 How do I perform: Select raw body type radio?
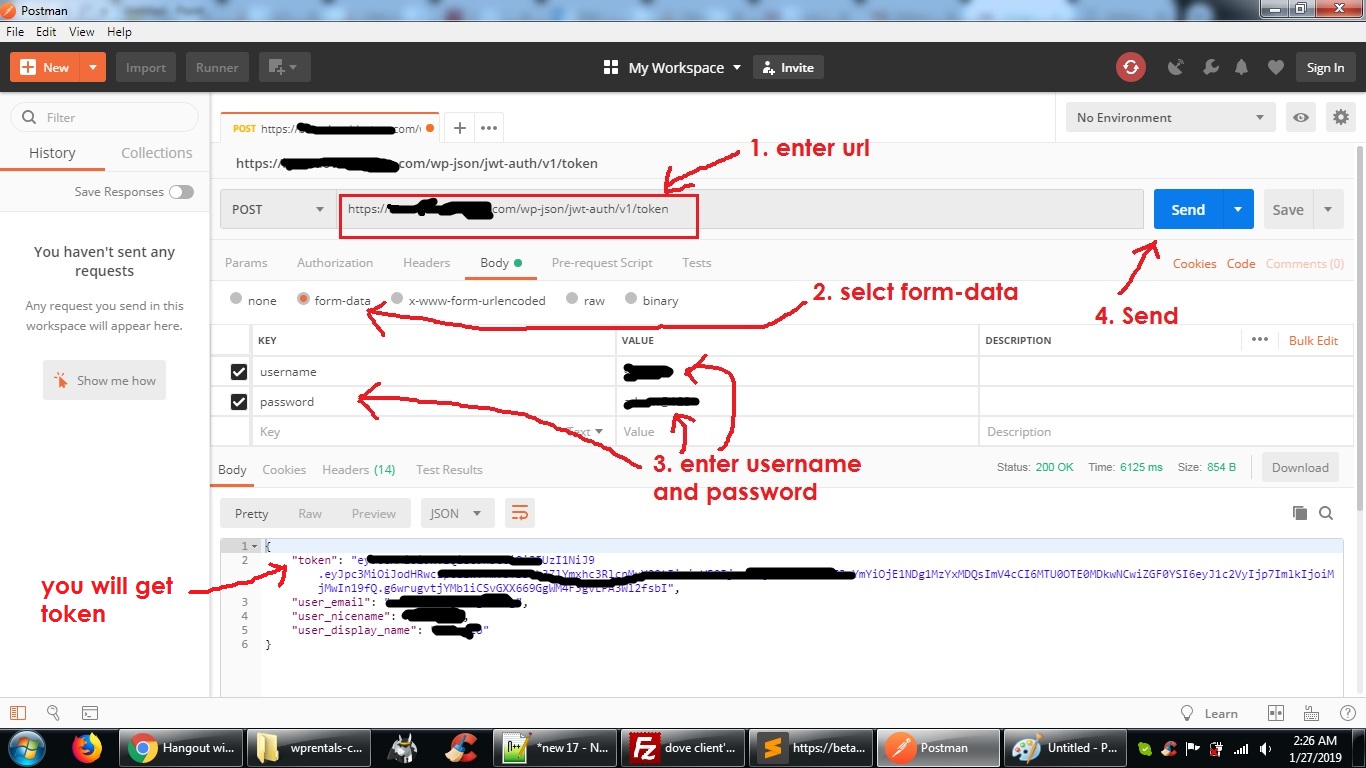572,299
